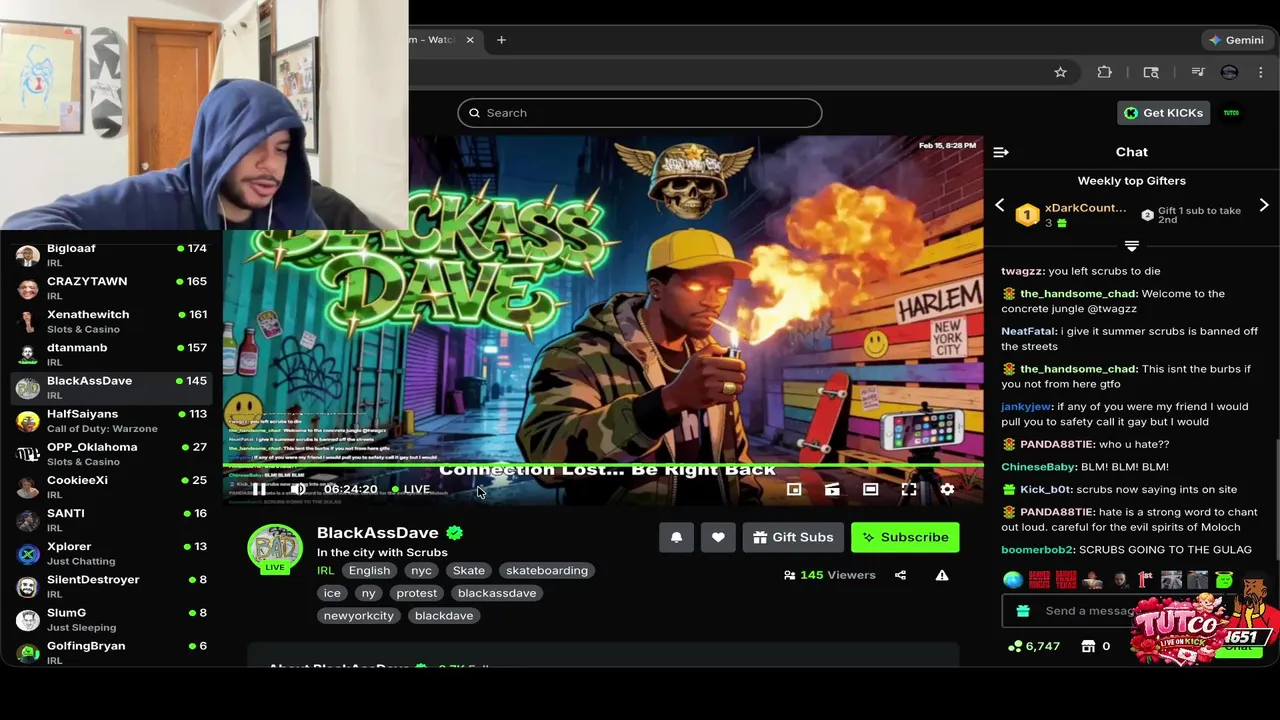Open Chrome extensions puzzle icon
1280x720 pixels.
(1104, 72)
